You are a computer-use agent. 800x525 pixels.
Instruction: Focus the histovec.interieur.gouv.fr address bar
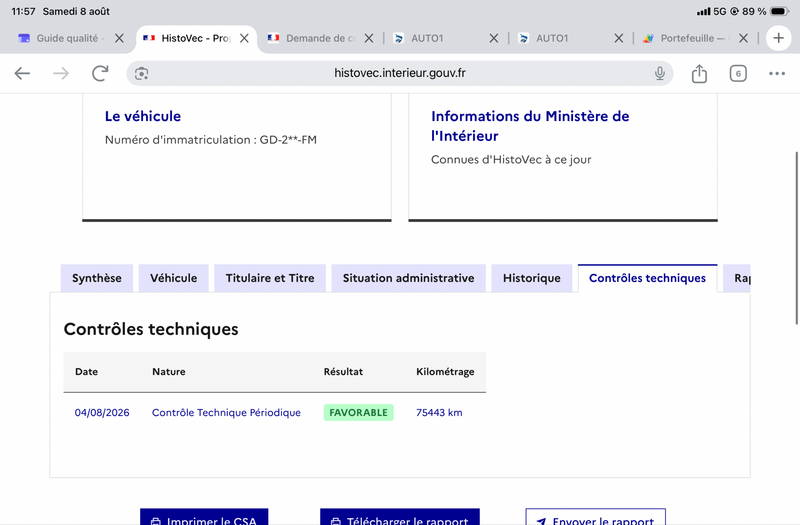399,73
